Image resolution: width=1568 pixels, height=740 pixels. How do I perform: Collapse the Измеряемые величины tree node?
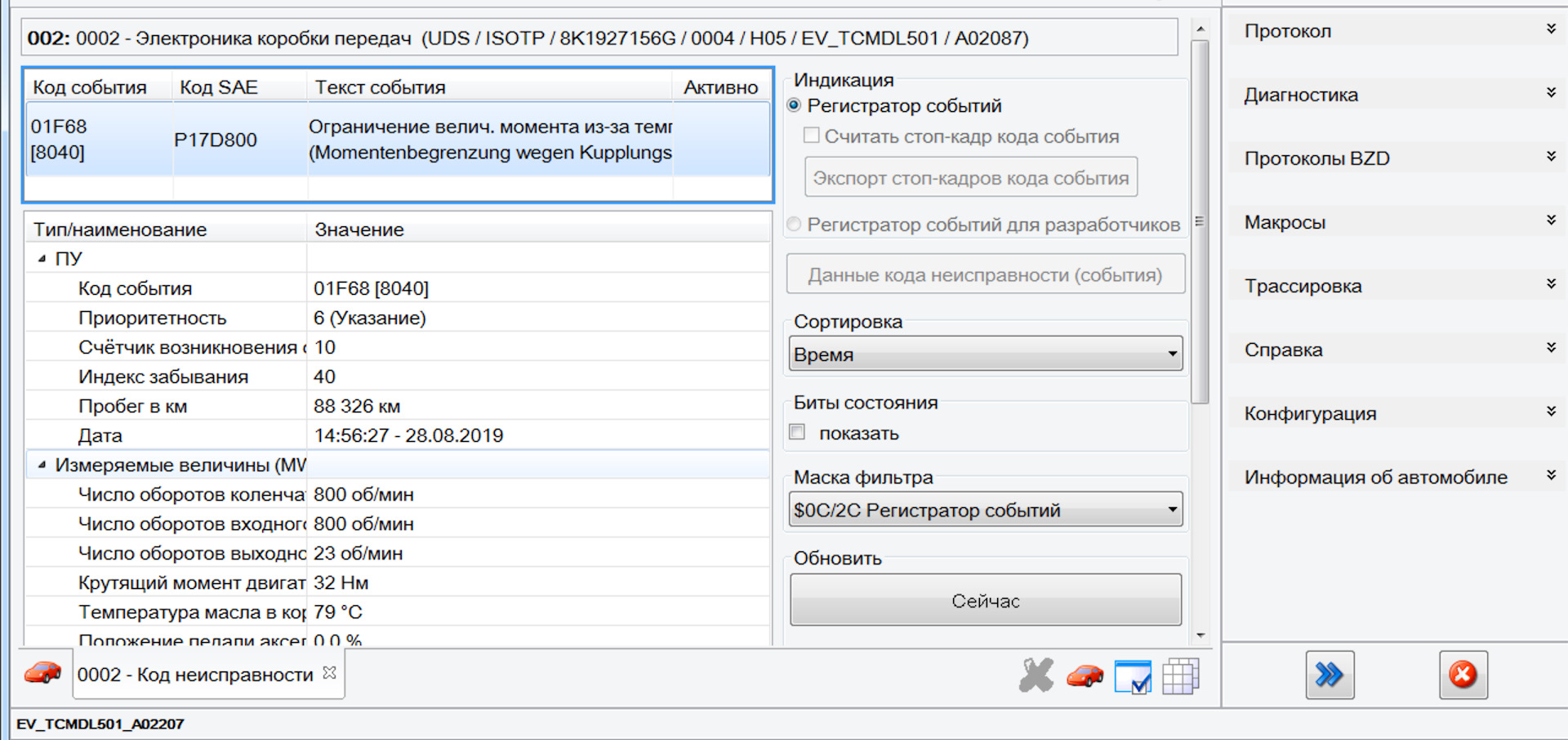coord(42,464)
